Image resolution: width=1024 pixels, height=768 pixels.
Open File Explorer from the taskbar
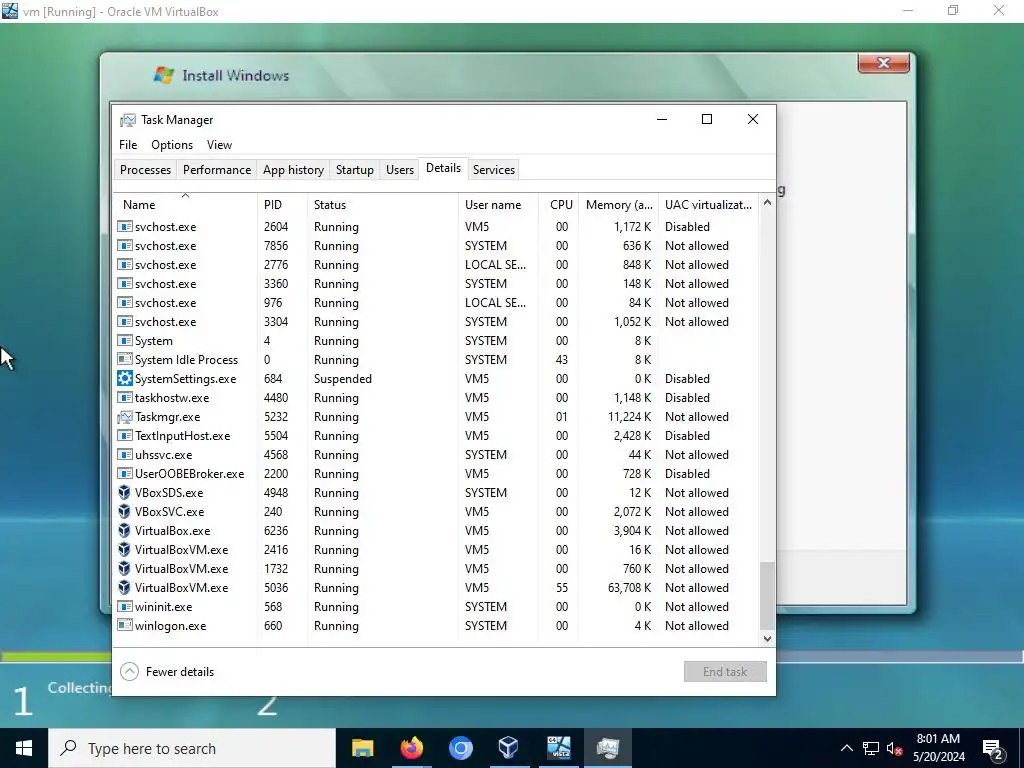coord(362,748)
